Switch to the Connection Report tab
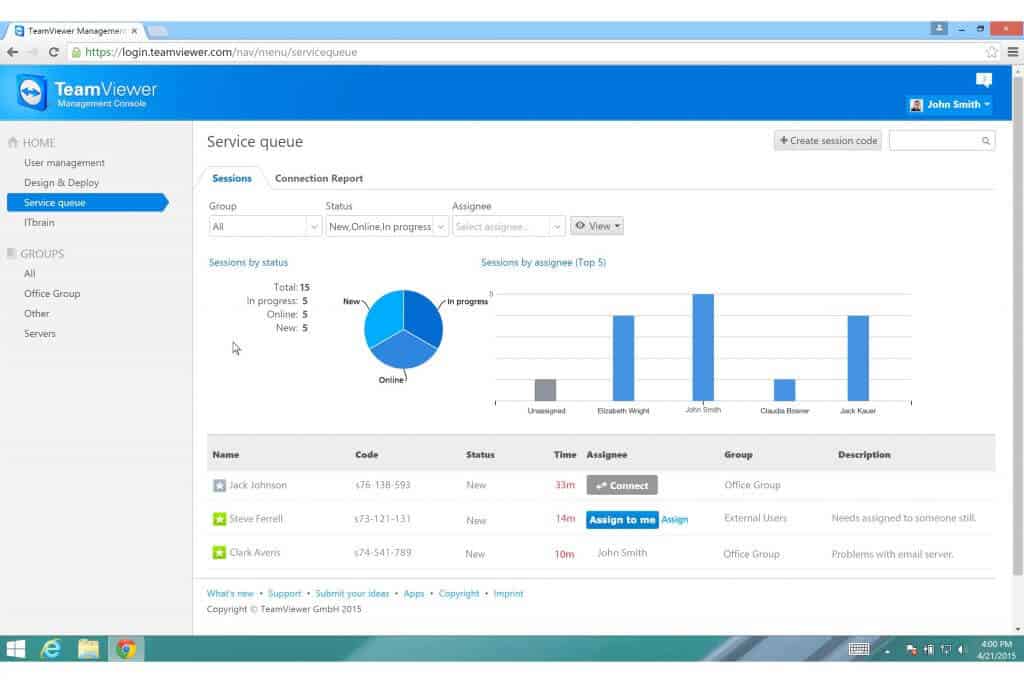This screenshot has width=1024, height=683. point(319,178)
